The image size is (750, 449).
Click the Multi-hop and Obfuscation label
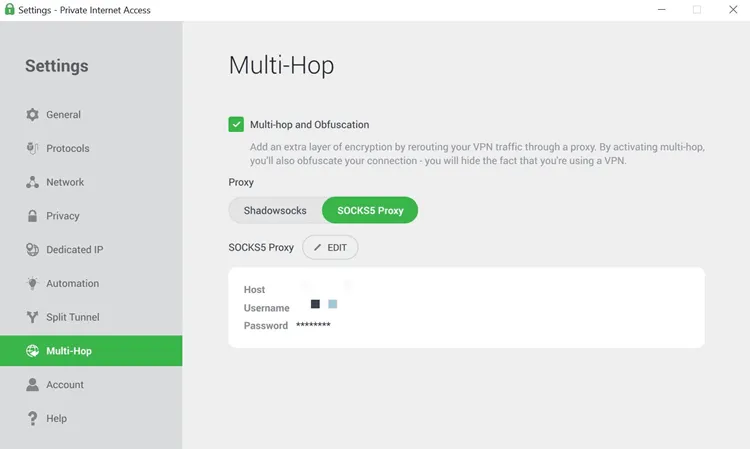coord(309,125)
